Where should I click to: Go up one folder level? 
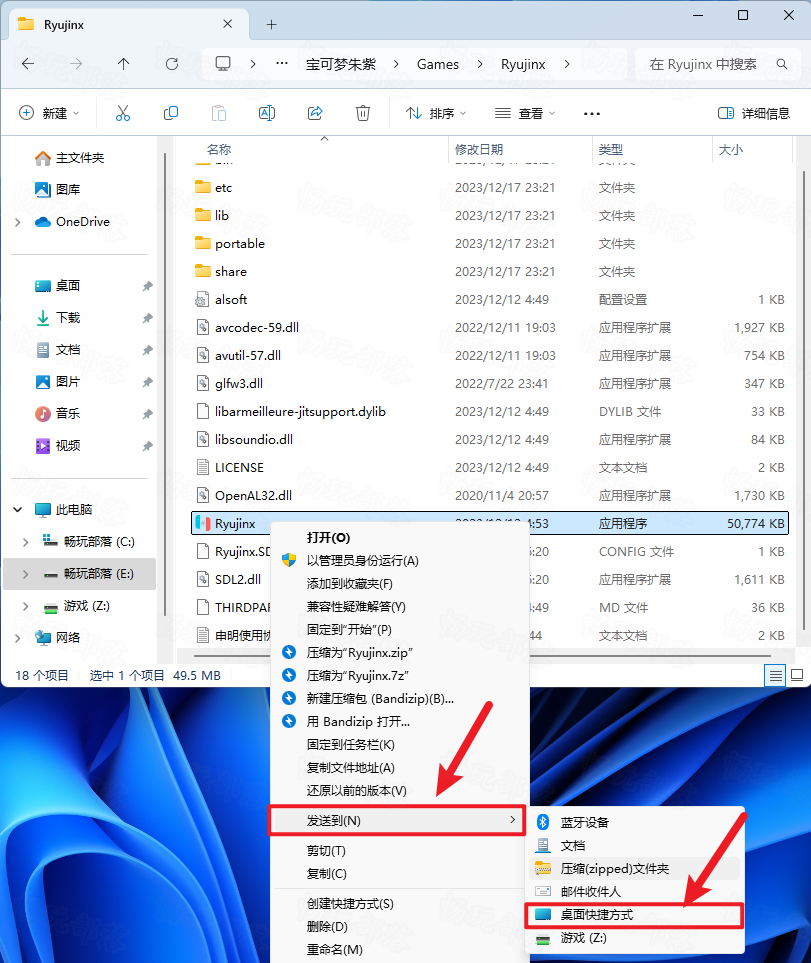point(123,64)
